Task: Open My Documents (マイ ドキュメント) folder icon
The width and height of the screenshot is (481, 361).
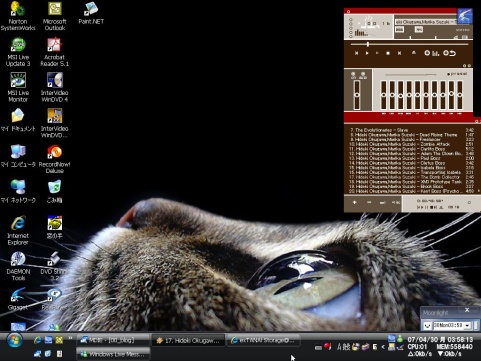Action: (18, 120)
